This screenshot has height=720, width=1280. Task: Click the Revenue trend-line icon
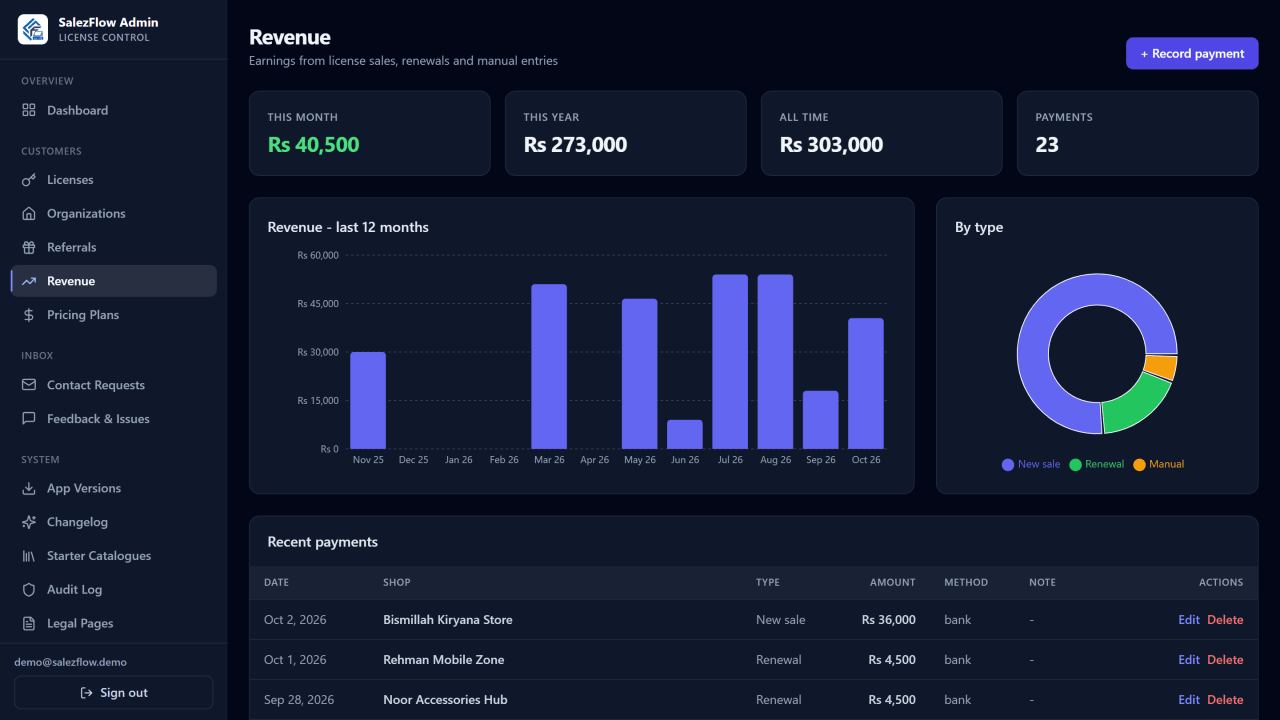[x=29, y=281]
